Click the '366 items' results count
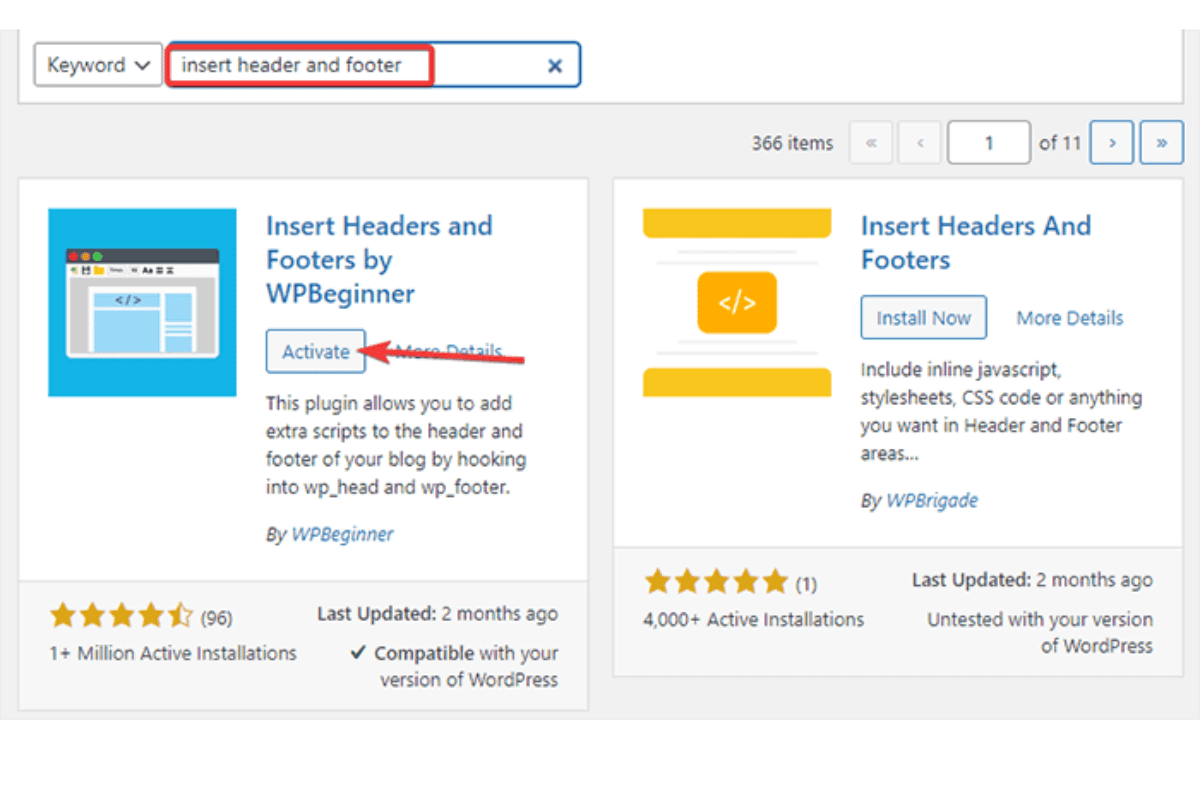This screenshot has width=1200, height=800. tap(792, 143)
